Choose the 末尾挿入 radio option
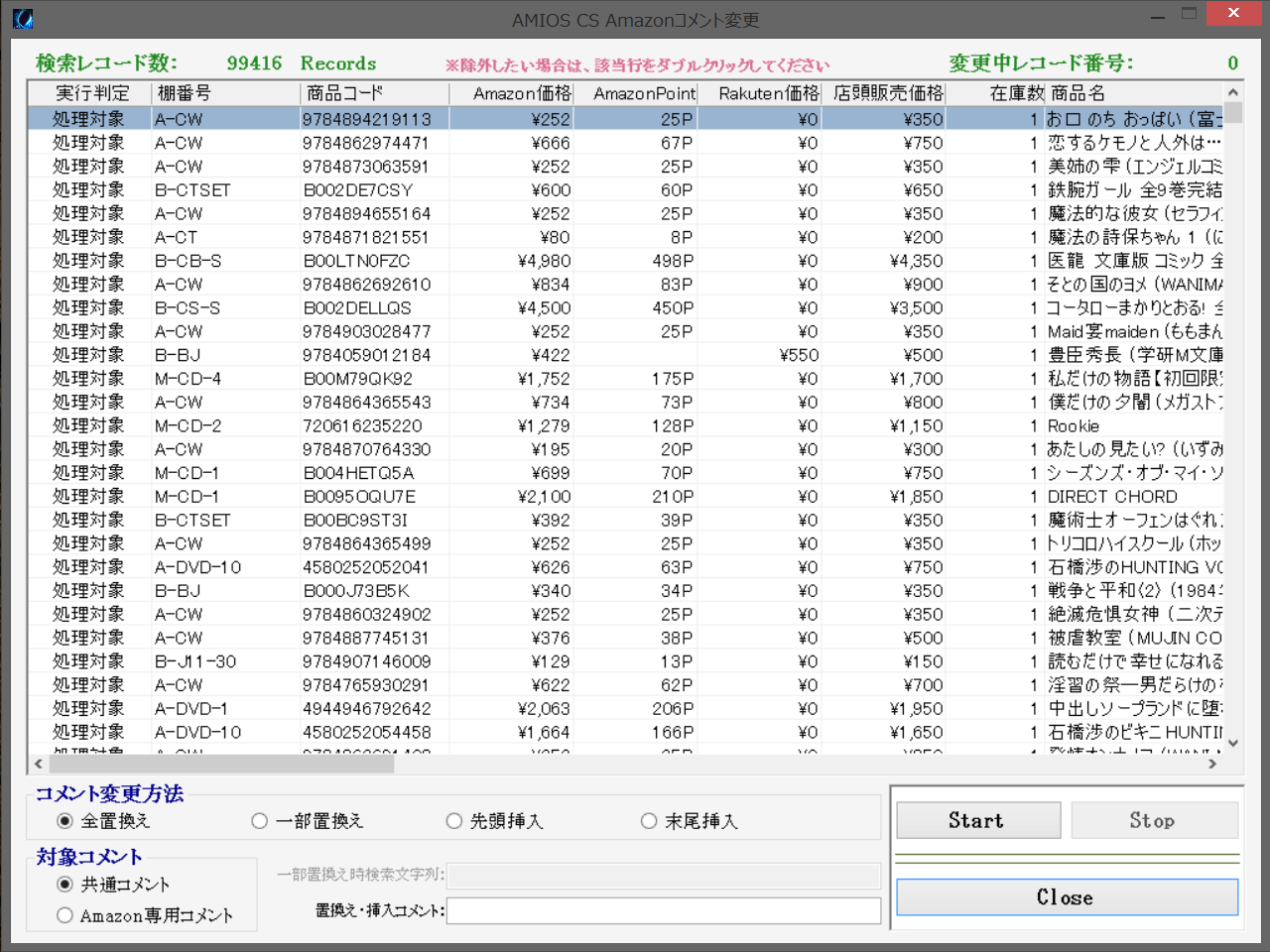1270x952 pixels. click(x=649, y=821)
